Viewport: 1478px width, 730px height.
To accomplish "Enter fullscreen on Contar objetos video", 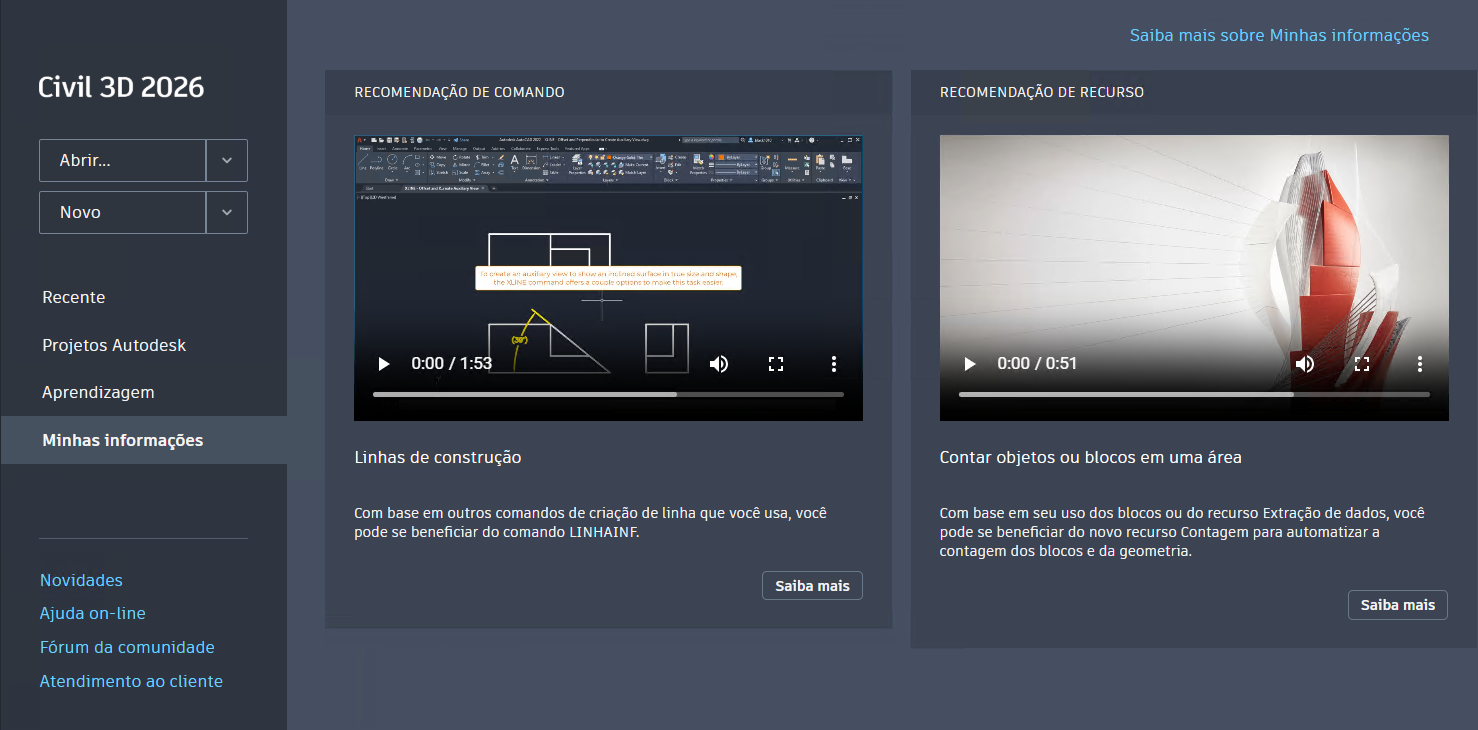I will (1362, 364).
